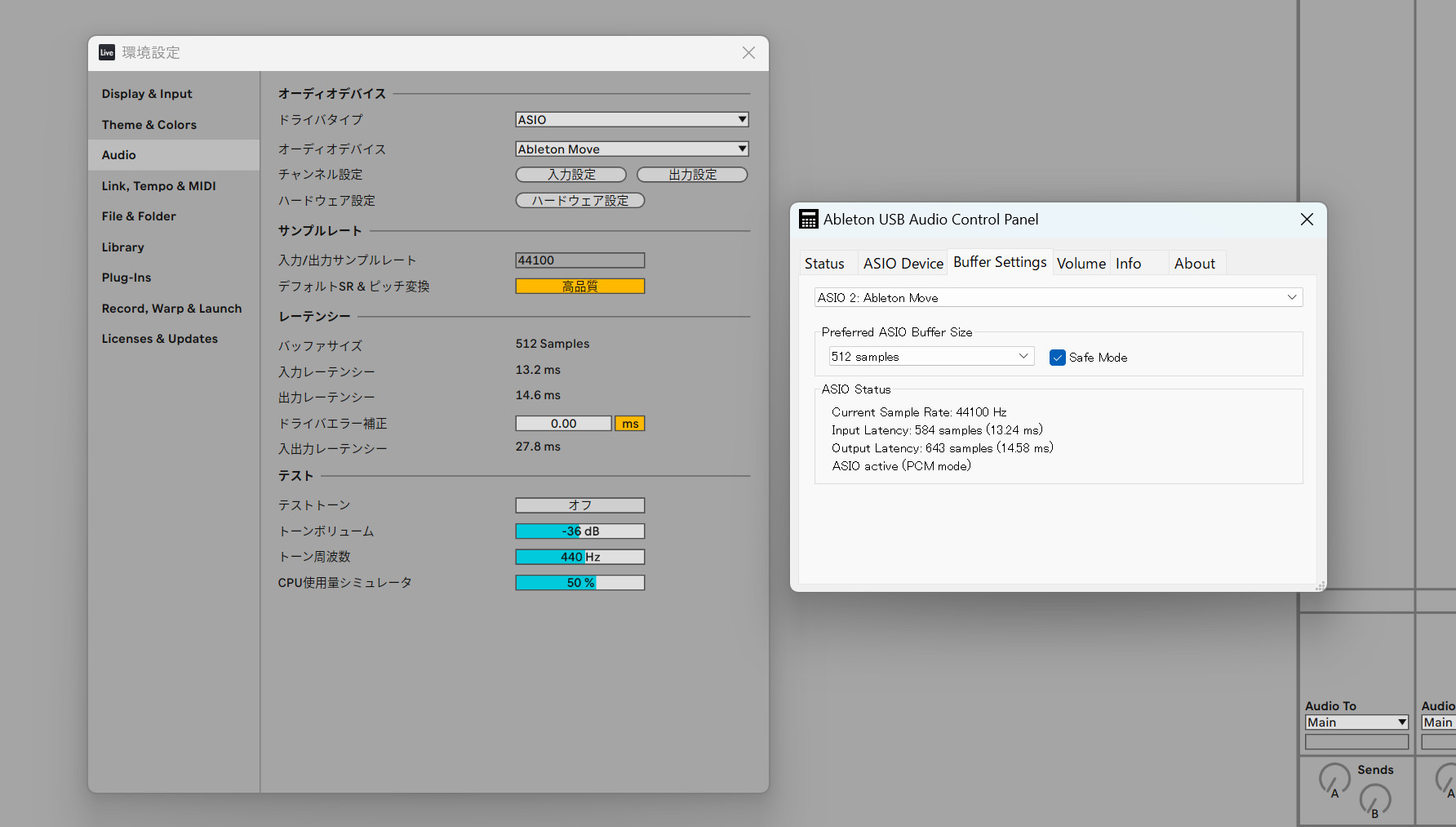Screen dimensions: 1456x827
Task: Toggle the テストトーン オフ button
Action: [579, 505]
